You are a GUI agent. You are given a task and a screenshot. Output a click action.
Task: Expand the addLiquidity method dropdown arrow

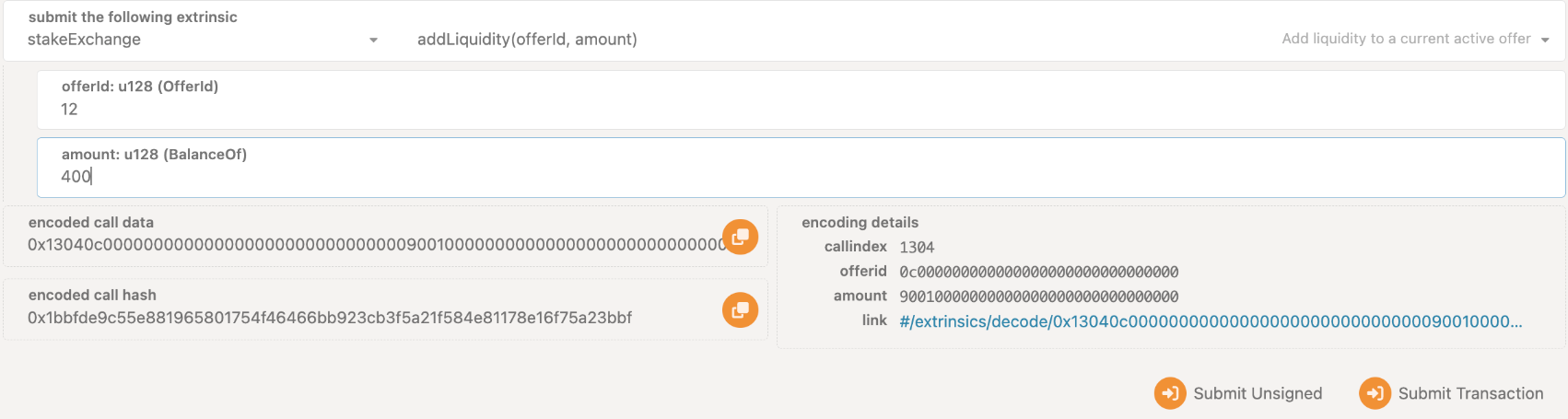pyautogui.click(x=1545, y=40)
